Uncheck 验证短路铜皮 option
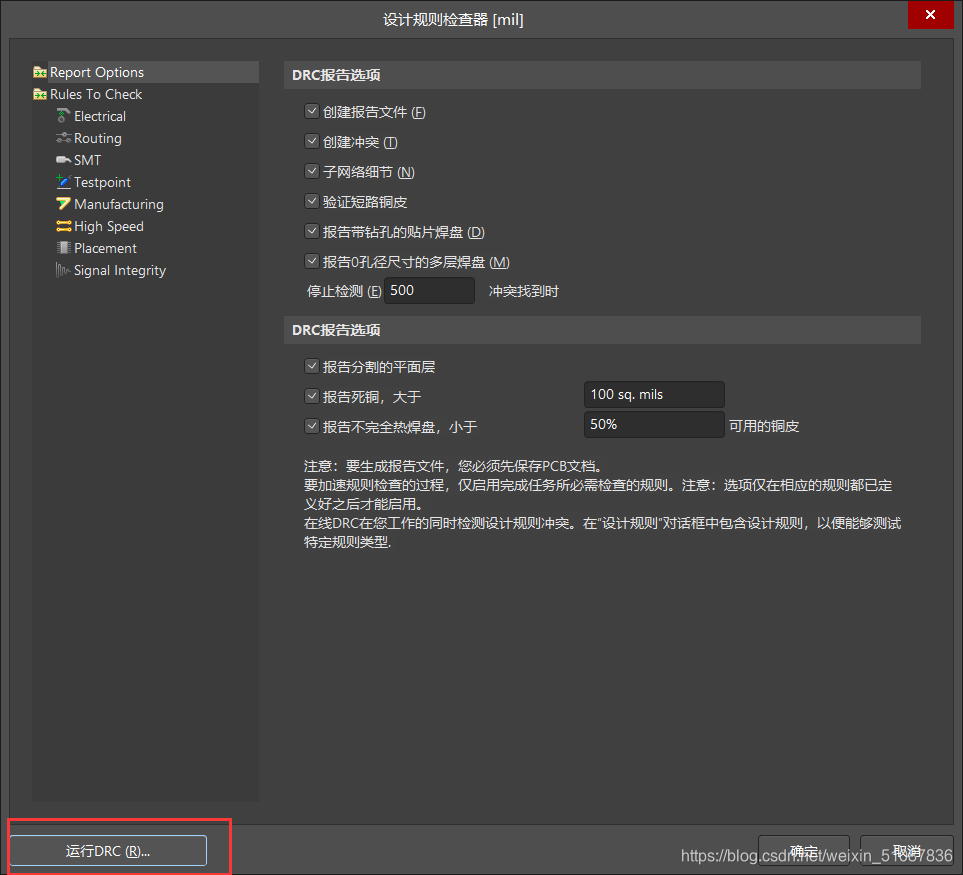 point(312,201)
